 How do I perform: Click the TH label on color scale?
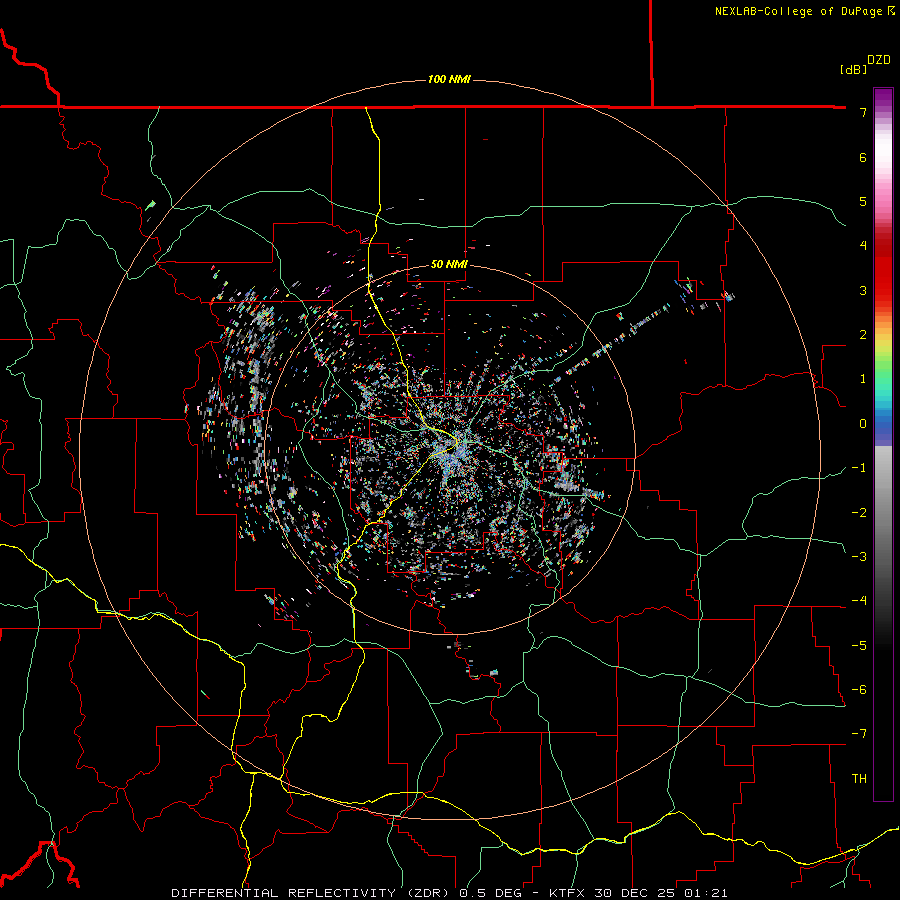[859, 779]
